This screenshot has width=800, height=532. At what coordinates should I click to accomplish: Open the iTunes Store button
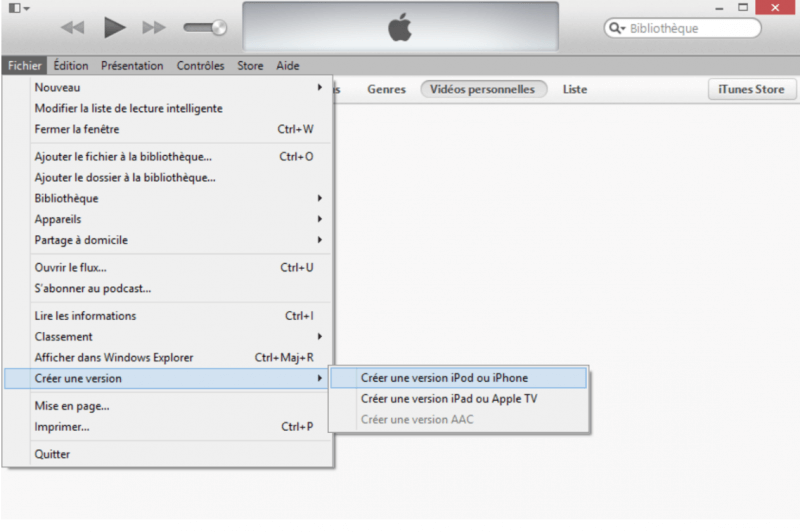(752, 89)
